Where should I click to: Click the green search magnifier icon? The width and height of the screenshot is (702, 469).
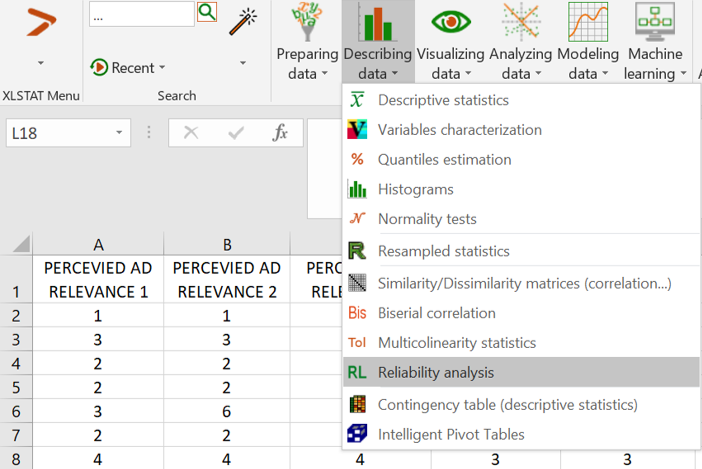point(207,12)
